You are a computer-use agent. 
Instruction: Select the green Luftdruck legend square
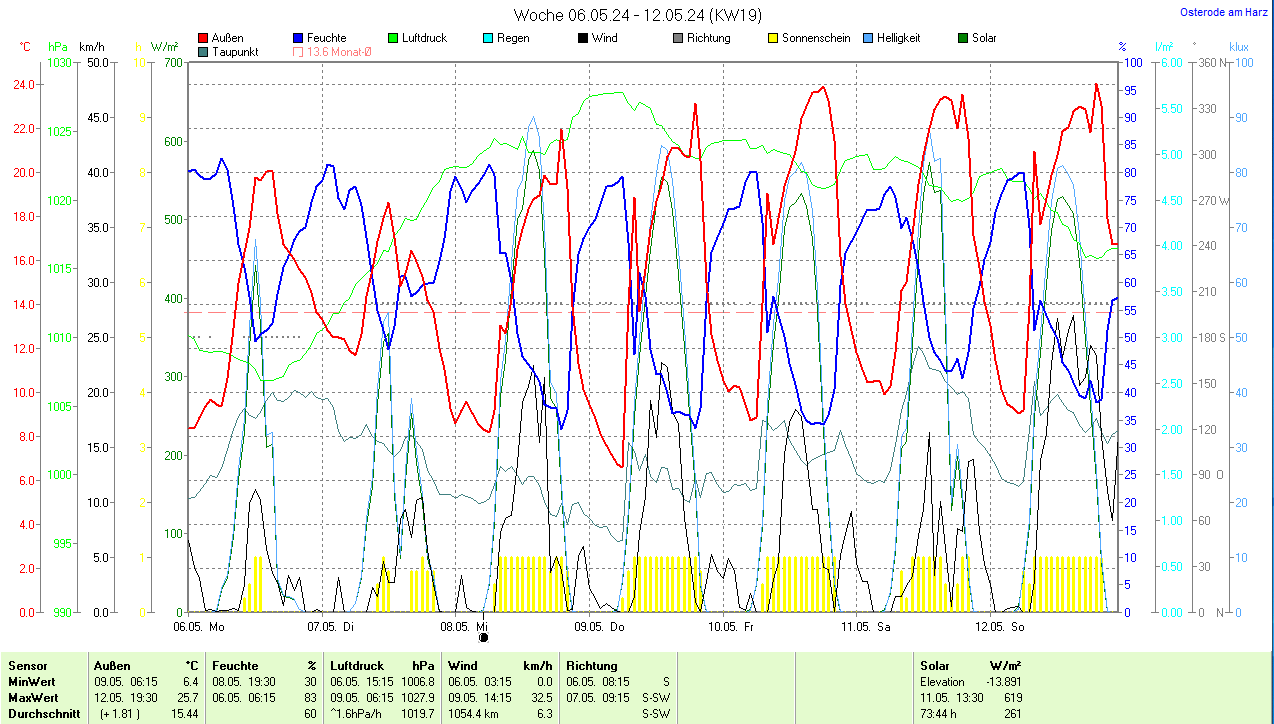[394, 38]
